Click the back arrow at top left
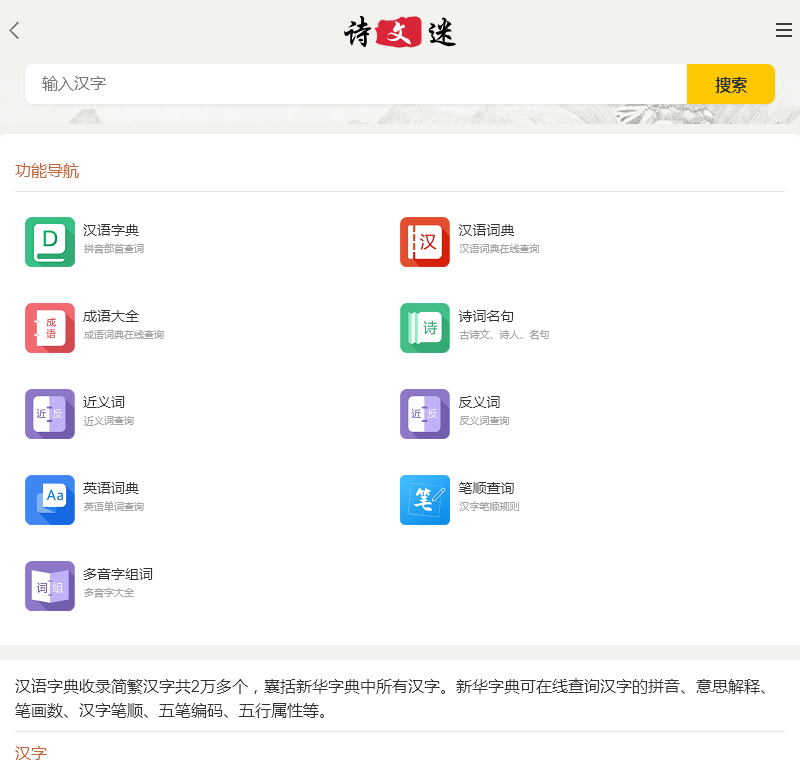The width and height of the screenshot is (800, 768). tap(14, 30)
